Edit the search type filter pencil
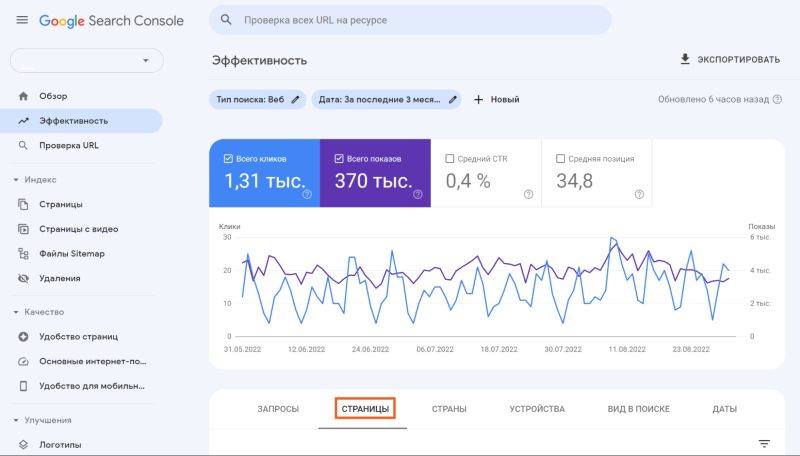Viewport: 800px width, 456px height. pos(295,99)
